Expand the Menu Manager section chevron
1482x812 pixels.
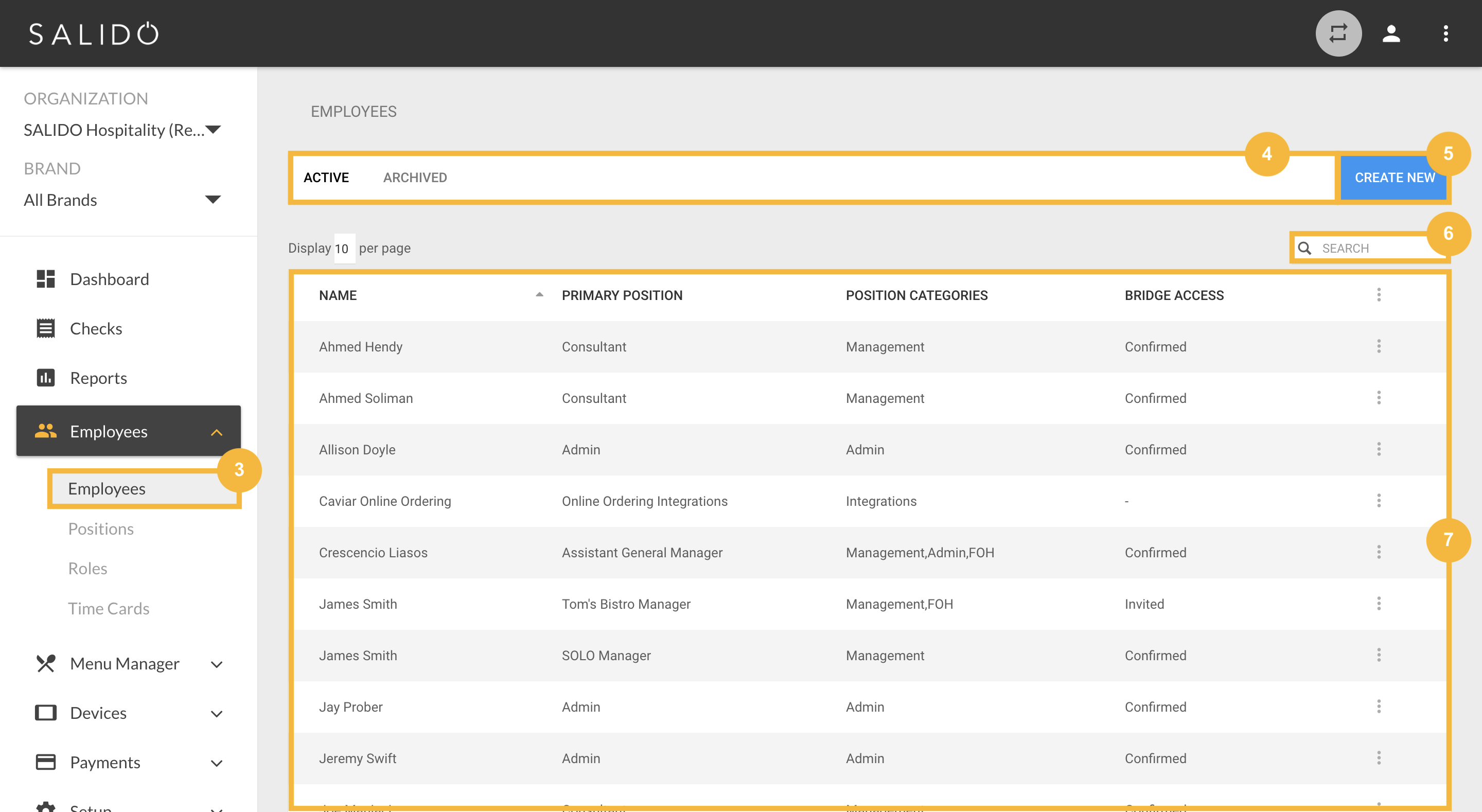(216, 664)
